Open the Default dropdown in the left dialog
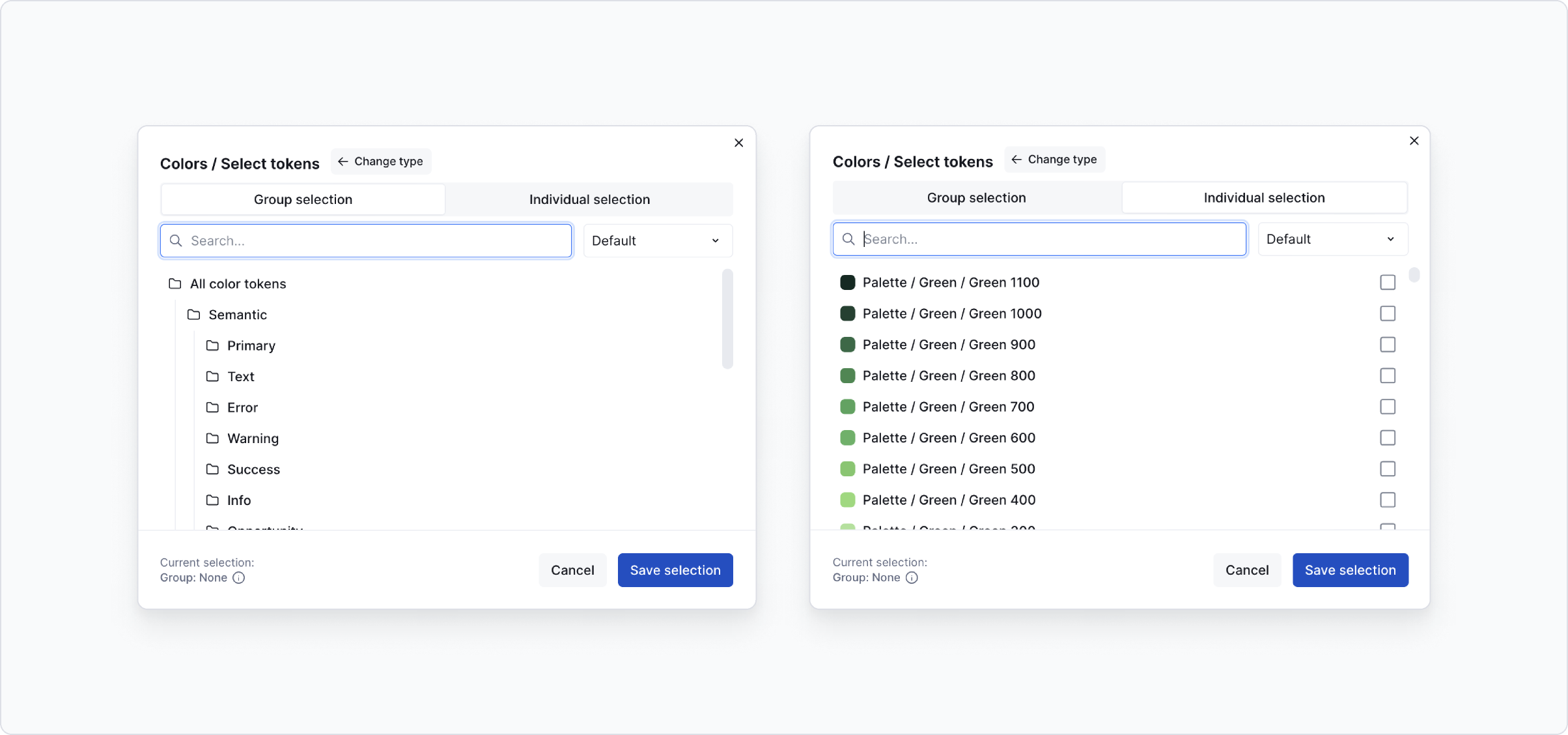Screen dimensions: 1568x735 click(657, 240)
